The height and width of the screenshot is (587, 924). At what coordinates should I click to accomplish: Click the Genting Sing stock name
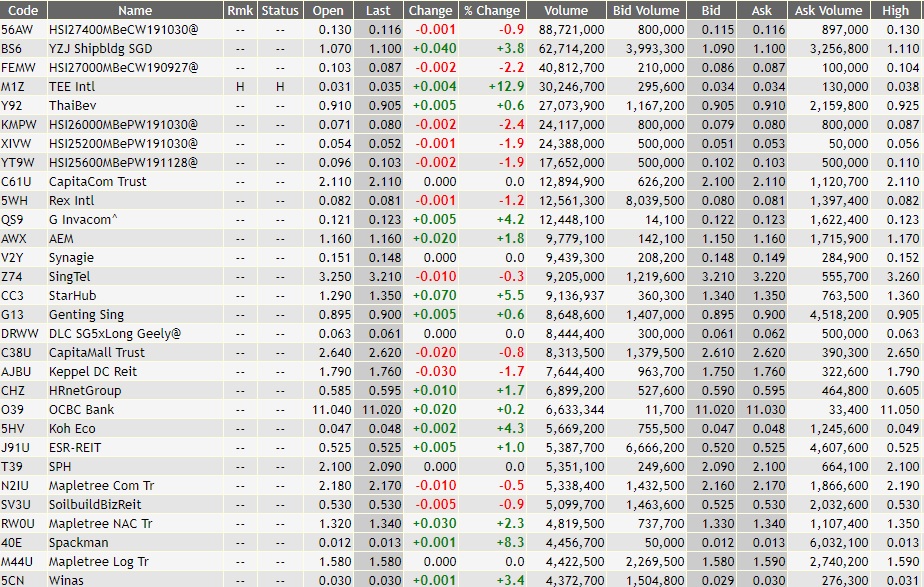tap(86, 315)
